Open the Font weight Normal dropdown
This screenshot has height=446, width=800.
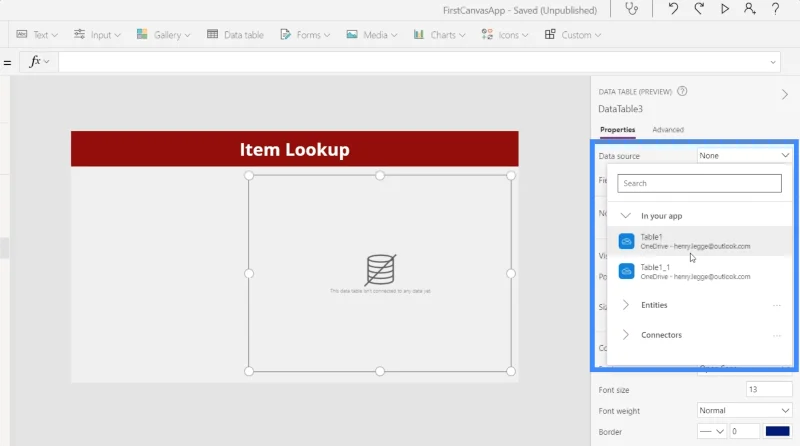(744, 410)
